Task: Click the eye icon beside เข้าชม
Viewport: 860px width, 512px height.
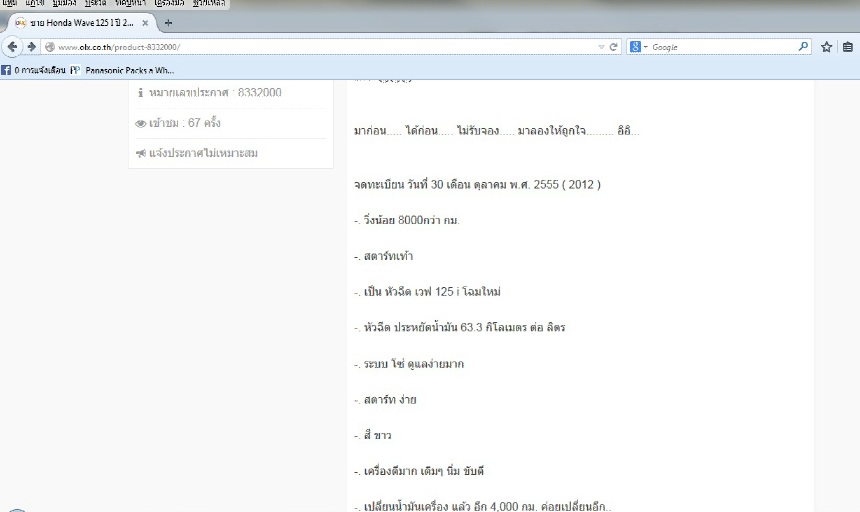Action: click(x=140, y=123)
